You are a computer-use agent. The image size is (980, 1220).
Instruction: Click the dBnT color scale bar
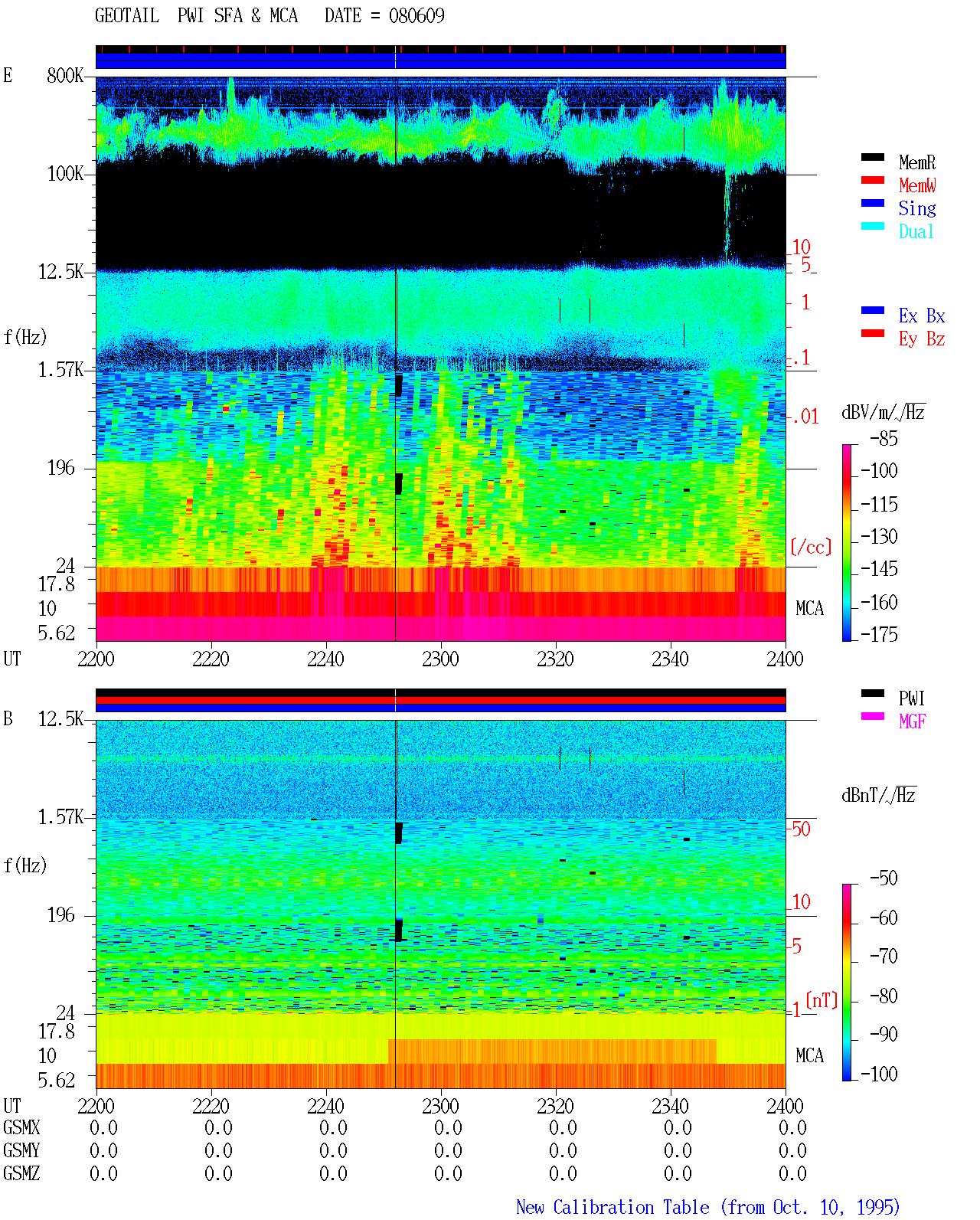[847, 983]
